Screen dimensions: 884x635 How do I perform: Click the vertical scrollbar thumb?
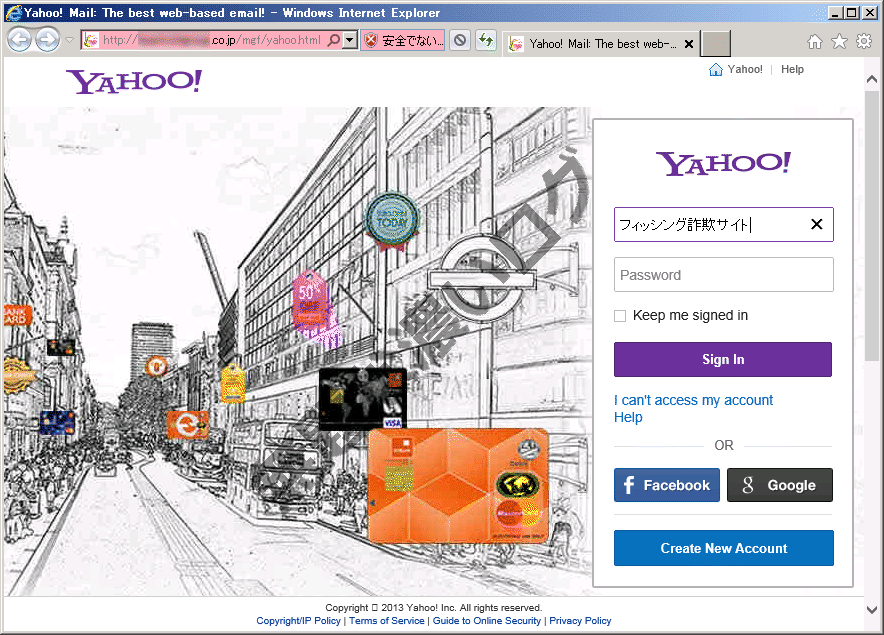pyautogui.click(x=872, y=226)
